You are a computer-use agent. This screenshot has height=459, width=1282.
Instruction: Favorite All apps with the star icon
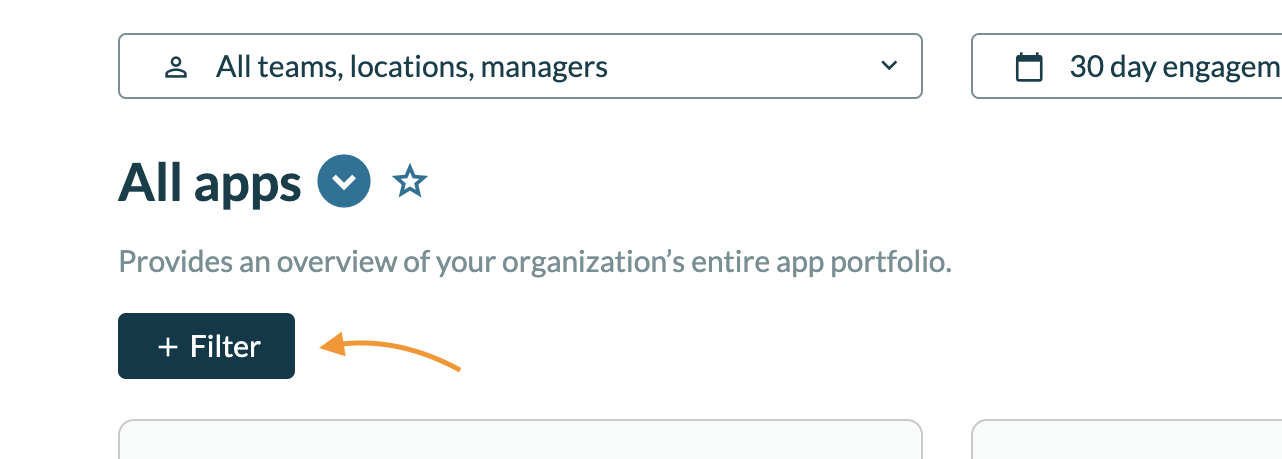[410, 182]
